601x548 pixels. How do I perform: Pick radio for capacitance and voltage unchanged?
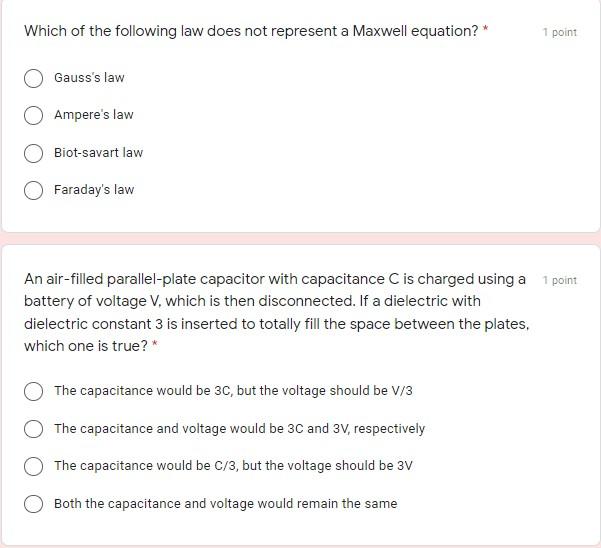point(34,504)
